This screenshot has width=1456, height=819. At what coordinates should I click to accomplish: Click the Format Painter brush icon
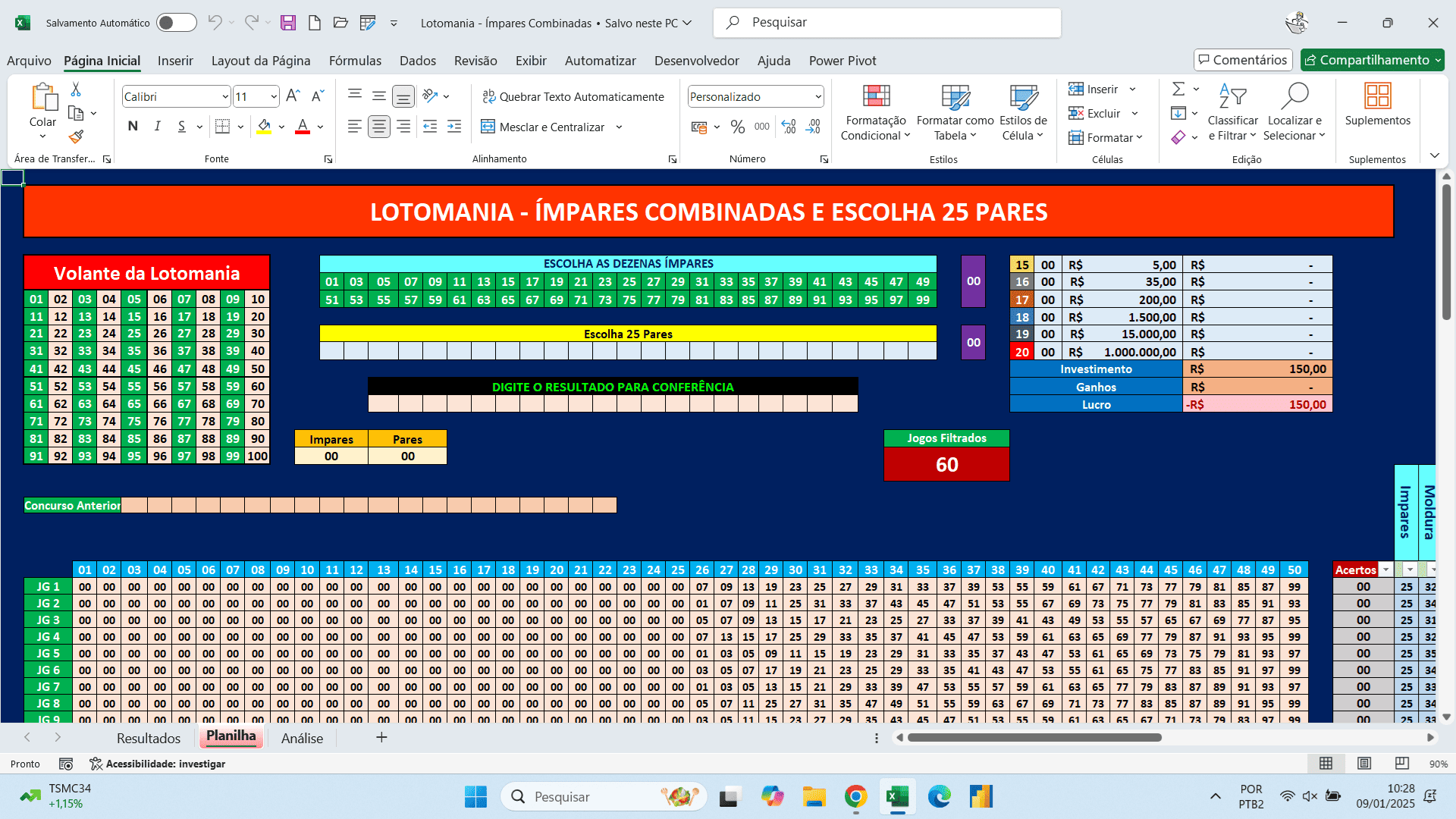coord(76,136)
